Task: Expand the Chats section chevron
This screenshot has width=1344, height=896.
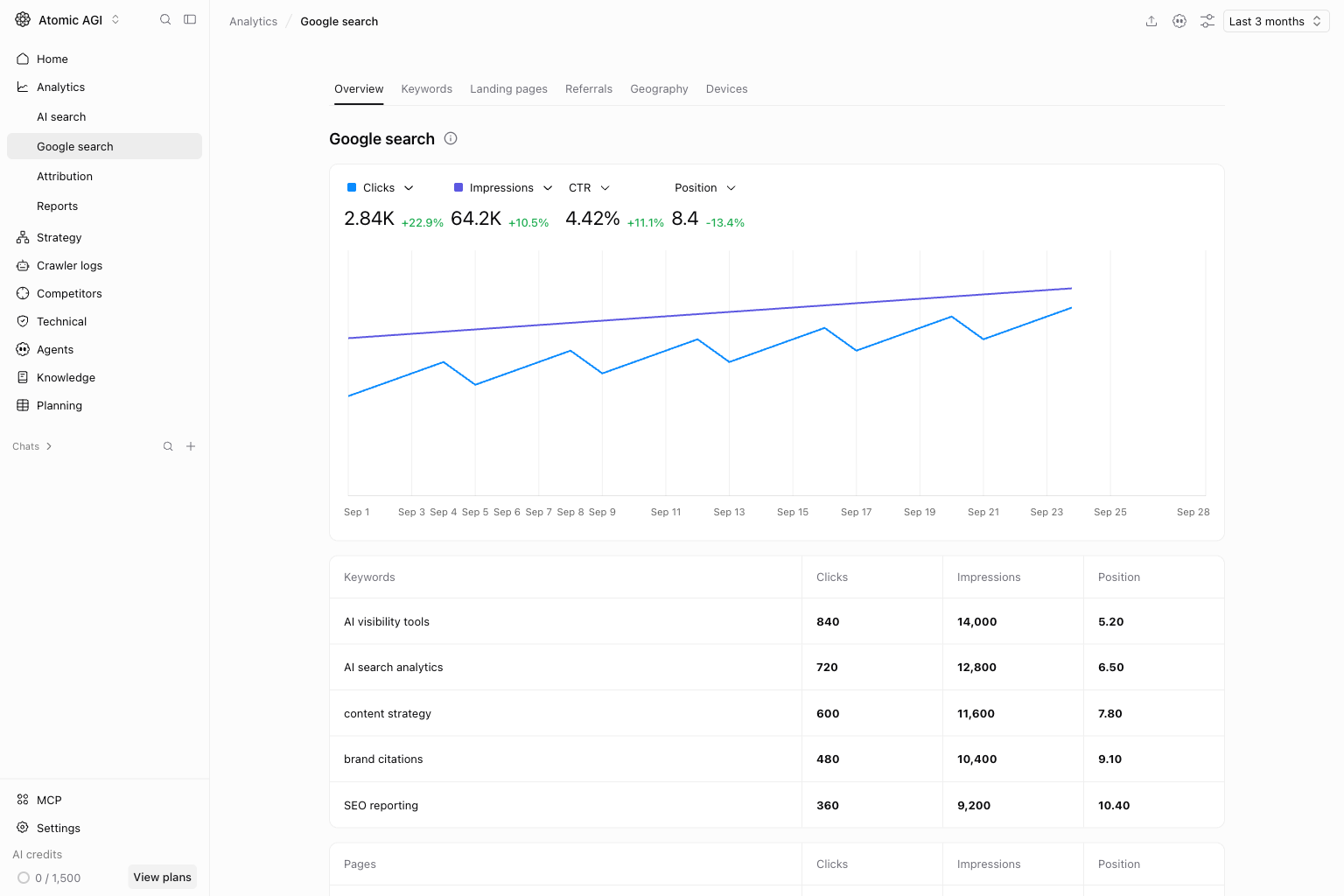Action: tap(49, 446)
